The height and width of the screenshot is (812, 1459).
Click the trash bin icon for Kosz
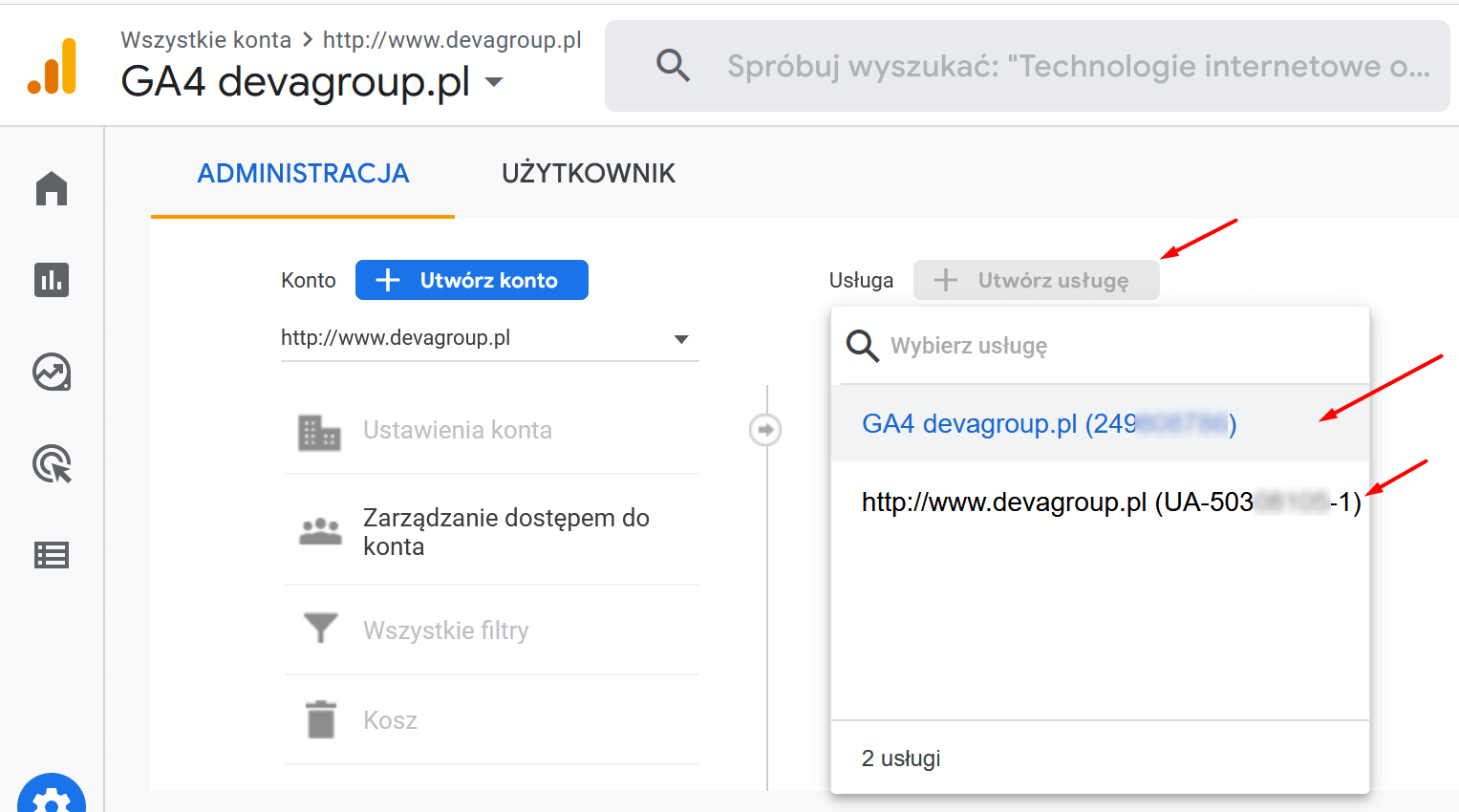coord(321,719)
